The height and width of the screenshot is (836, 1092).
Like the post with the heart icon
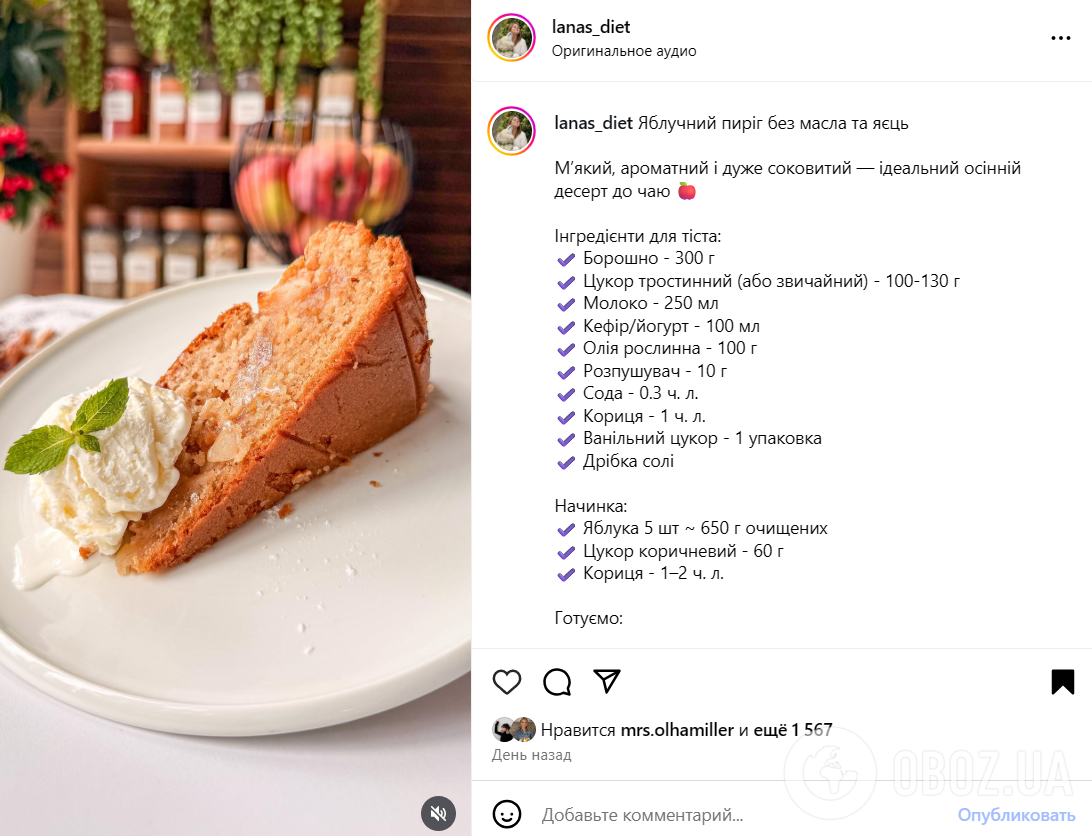[507, 682]
